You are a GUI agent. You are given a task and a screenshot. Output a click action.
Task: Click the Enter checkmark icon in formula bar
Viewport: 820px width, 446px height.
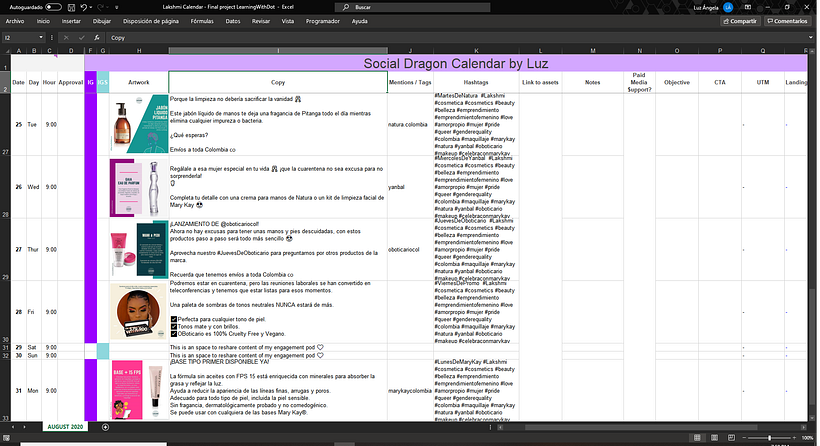click(82, 38)
